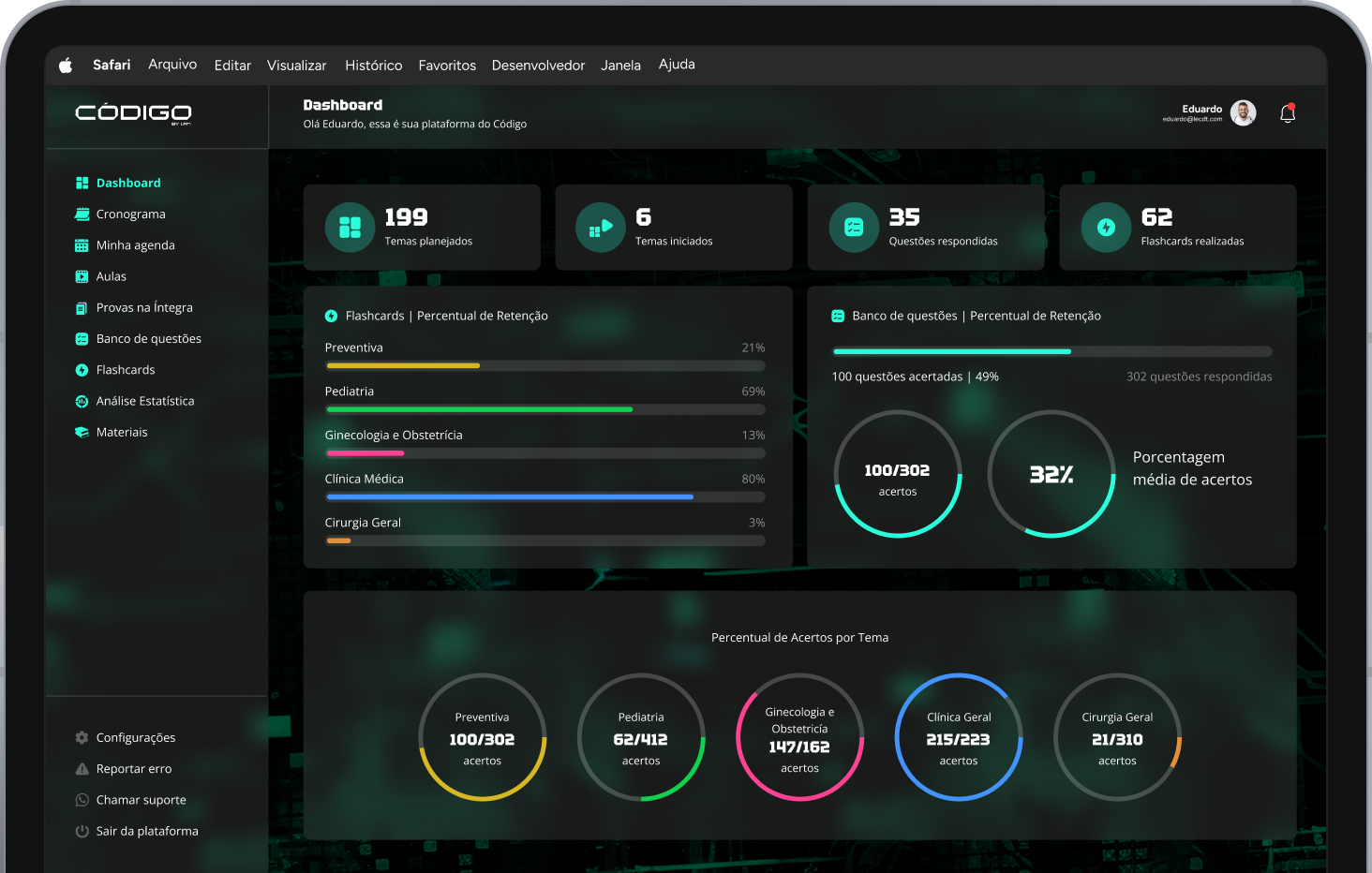Click the Reportar erro warning icon
1372x873 pixels.
coord(82,769)
